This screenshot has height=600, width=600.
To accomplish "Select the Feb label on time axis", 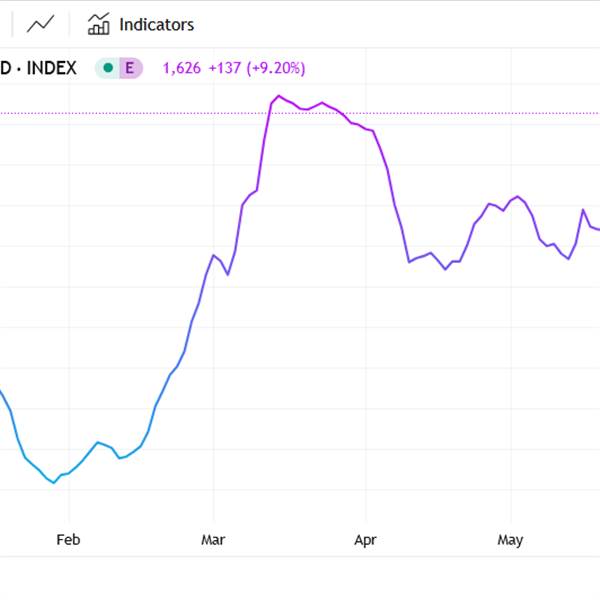I will 68,540.
